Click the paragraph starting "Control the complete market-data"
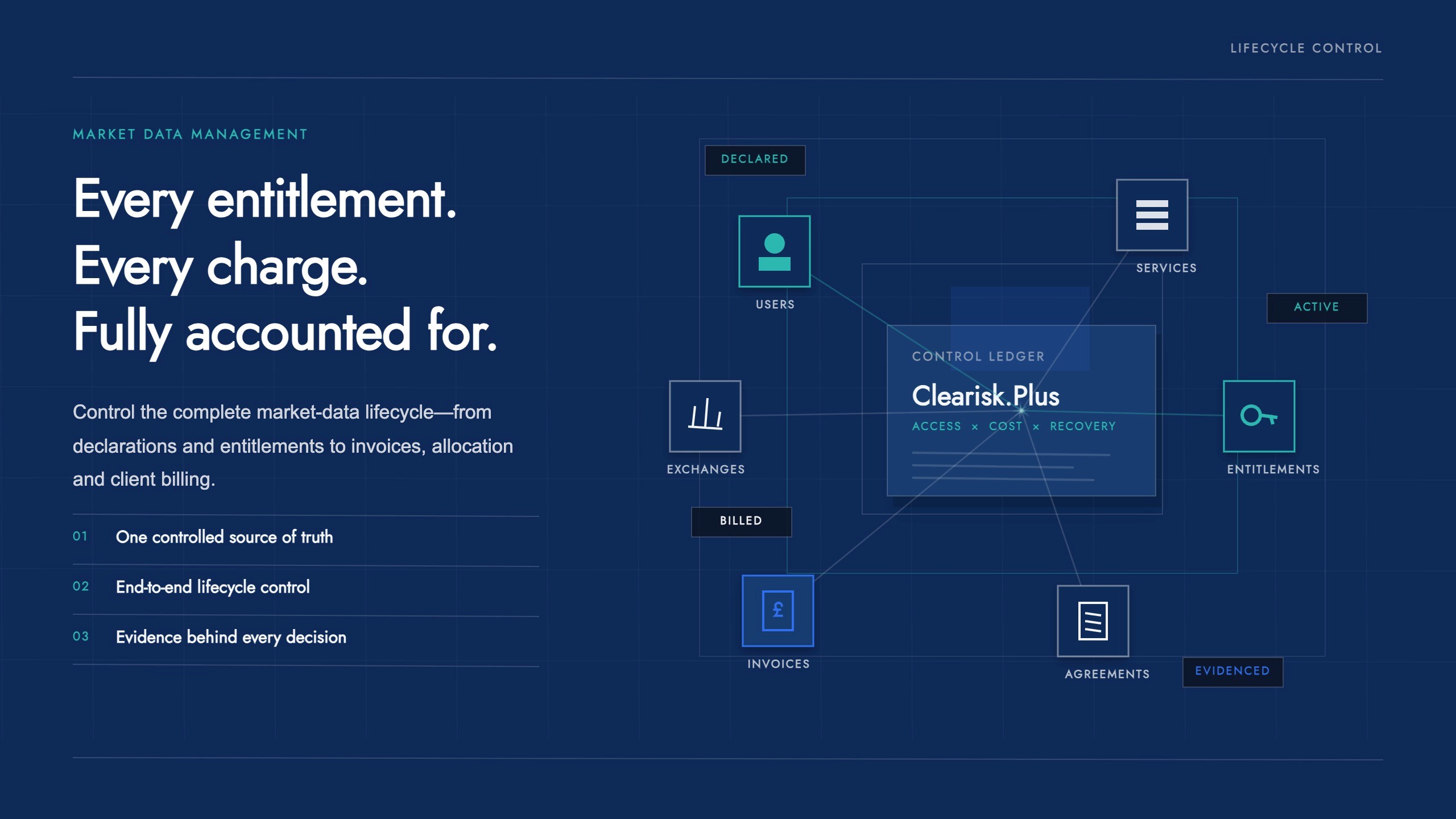Screen dimensions: 1456x819 pos(293,445)
